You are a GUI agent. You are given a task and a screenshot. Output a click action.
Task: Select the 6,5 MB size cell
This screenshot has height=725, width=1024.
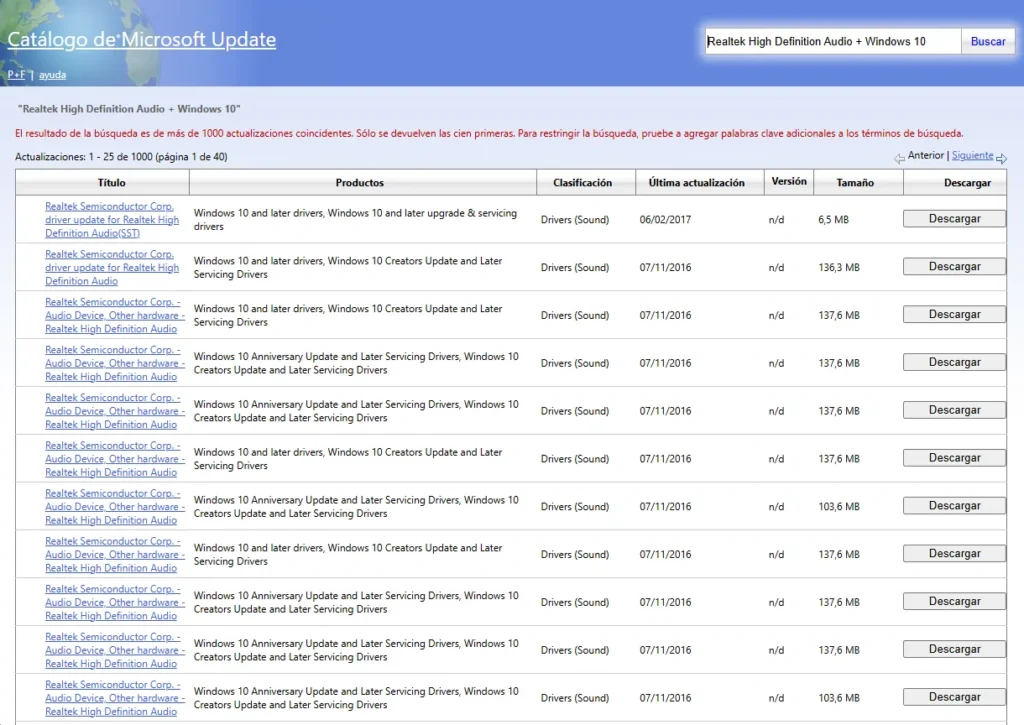point(833,219)
